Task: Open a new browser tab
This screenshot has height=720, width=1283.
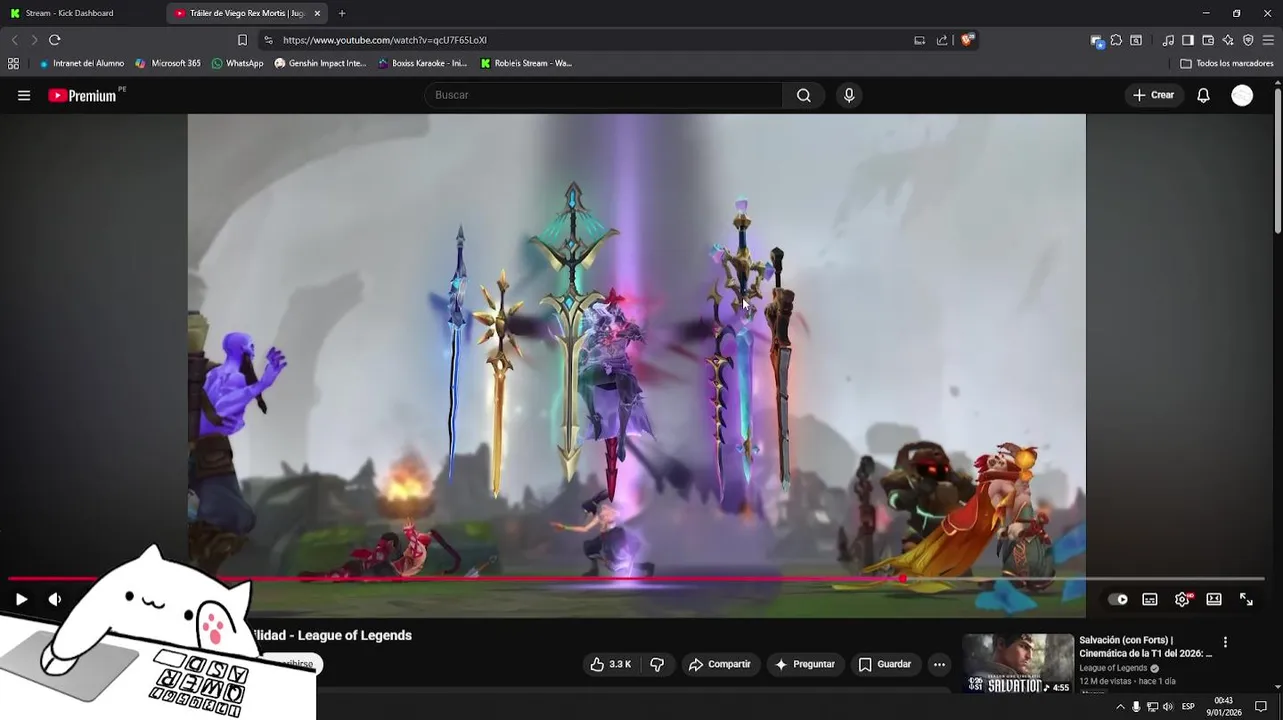Action: click(x=342, y=13)
